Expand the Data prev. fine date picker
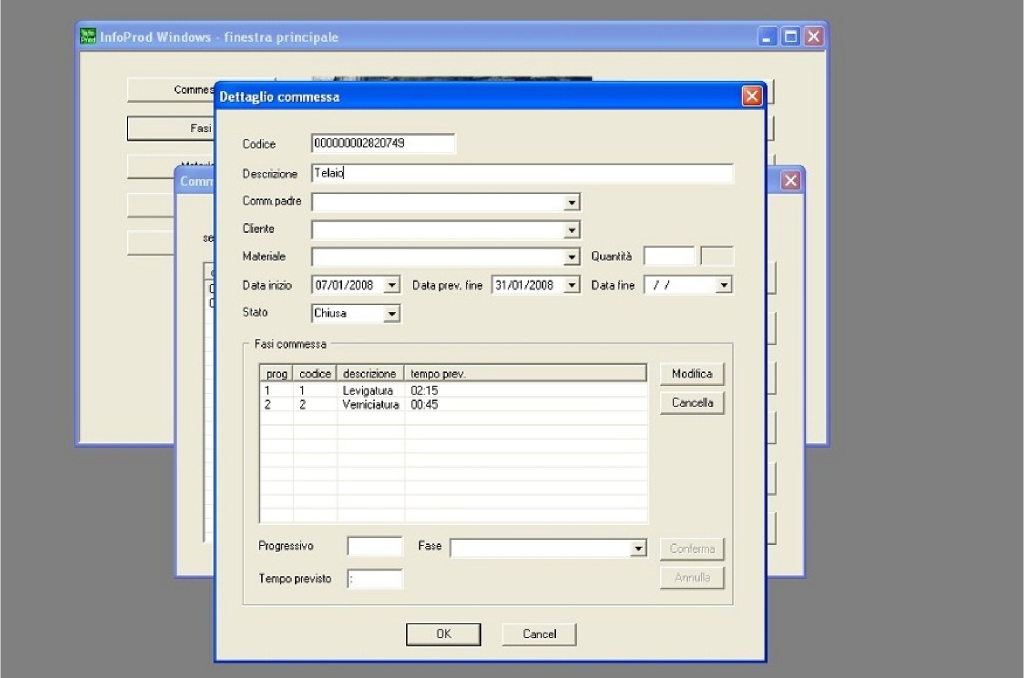 click(571, 286)
